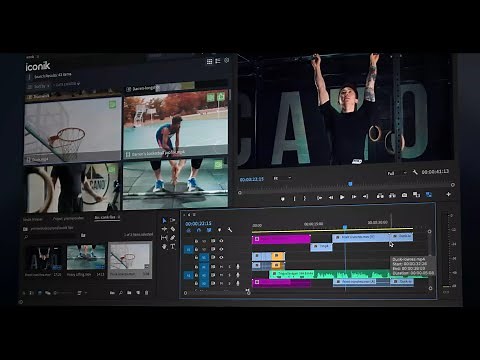
Task: Click the timeline playhead marker
Action: (345, 227)
